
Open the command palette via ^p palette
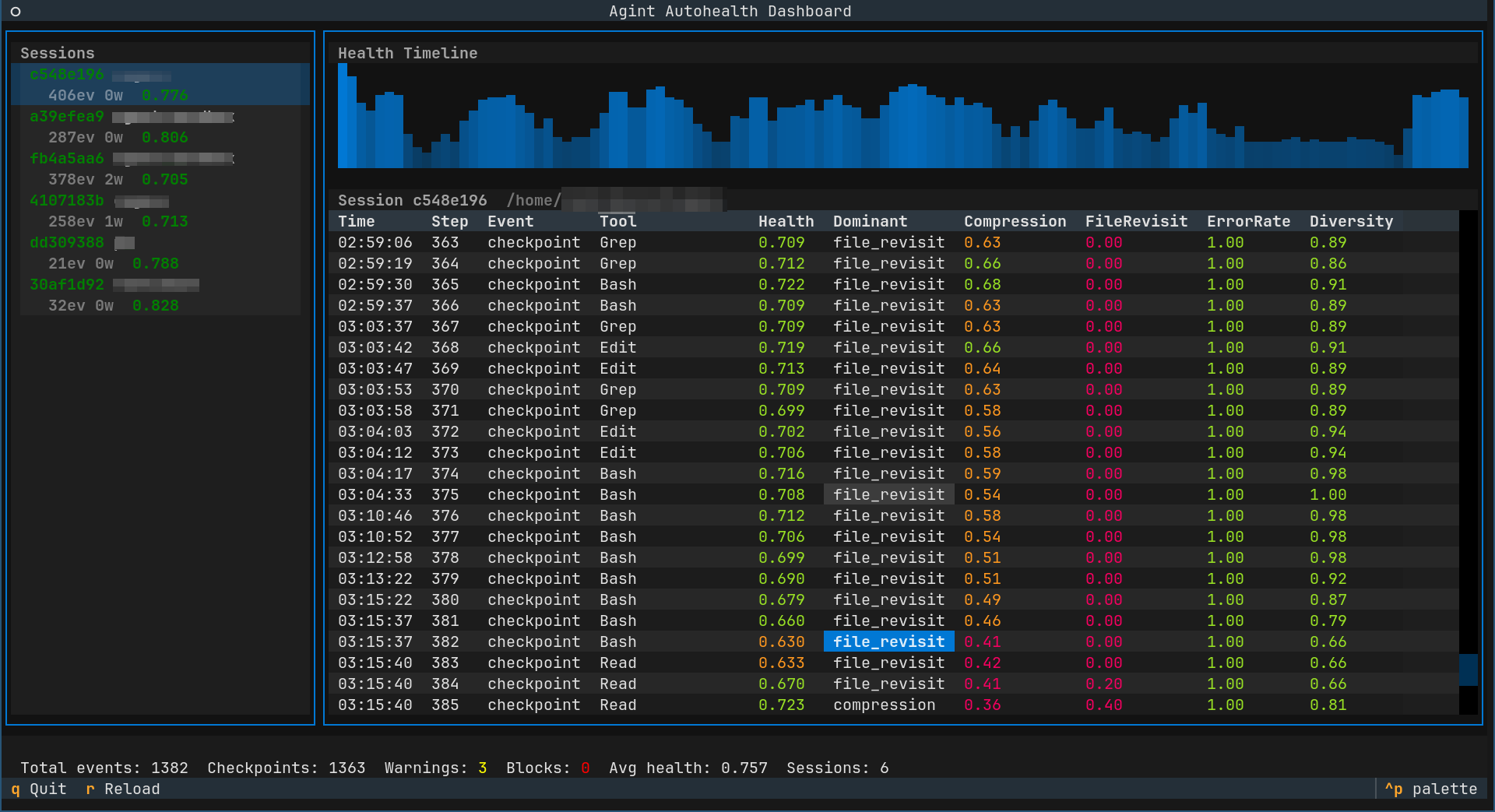coord(1431,789)
